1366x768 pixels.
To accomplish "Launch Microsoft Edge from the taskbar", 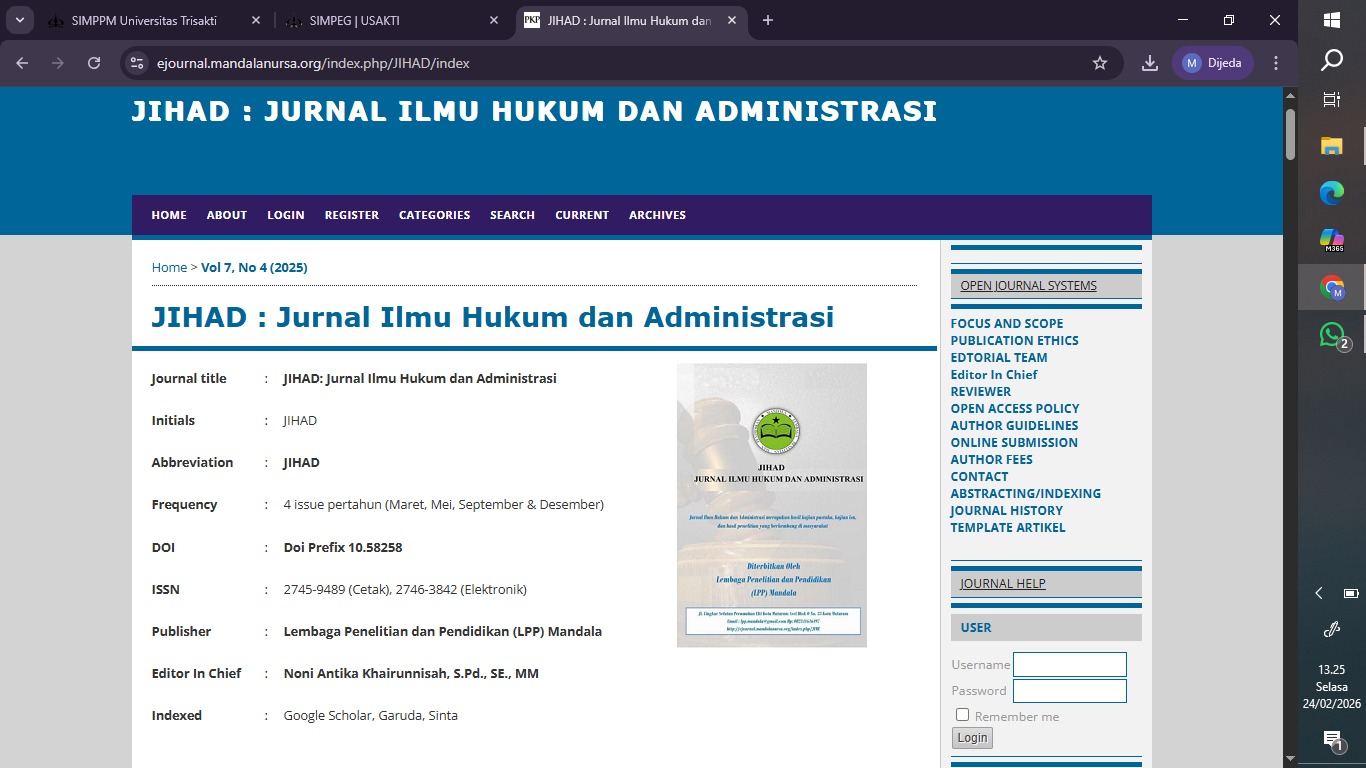I will (x=1331, y=193).
